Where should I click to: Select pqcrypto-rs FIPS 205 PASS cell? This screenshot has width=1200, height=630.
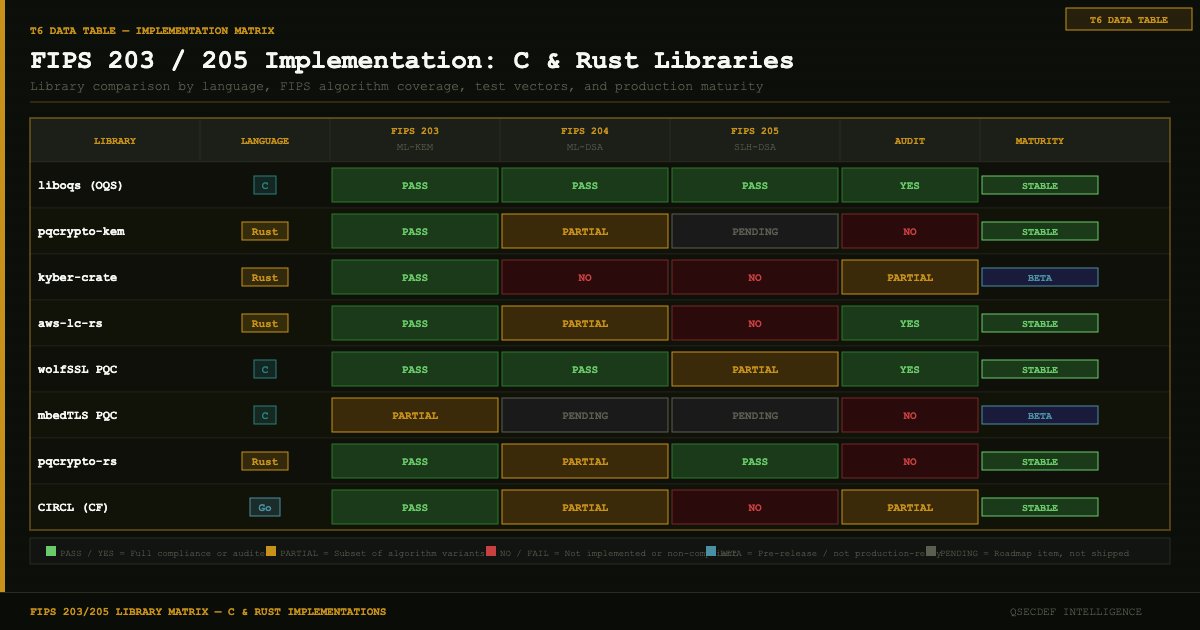point(755,461)
